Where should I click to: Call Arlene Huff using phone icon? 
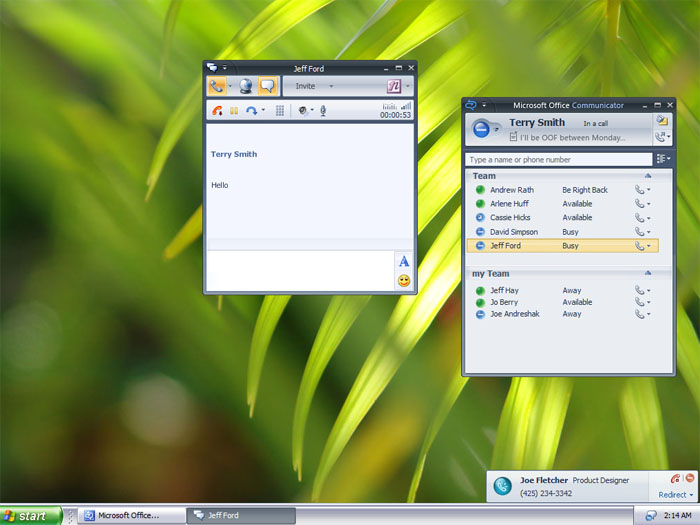639,204
